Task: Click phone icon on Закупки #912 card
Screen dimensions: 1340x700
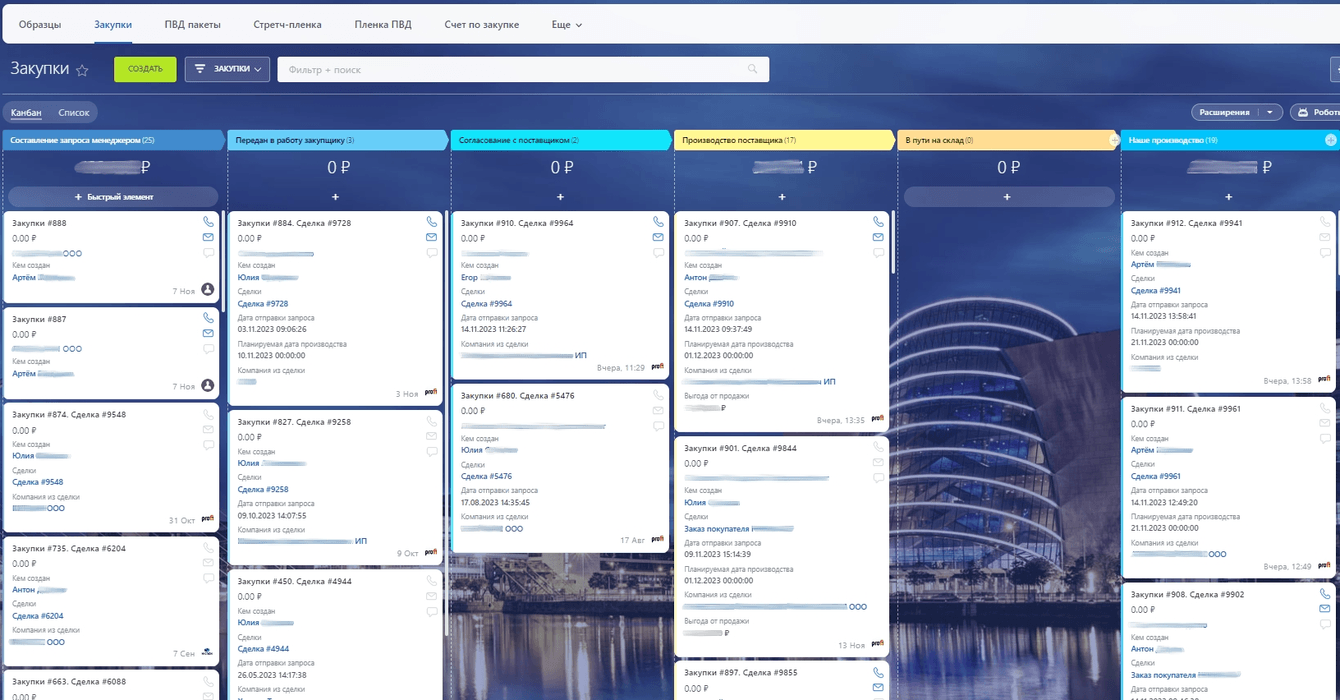Action: pos(1325,222)
